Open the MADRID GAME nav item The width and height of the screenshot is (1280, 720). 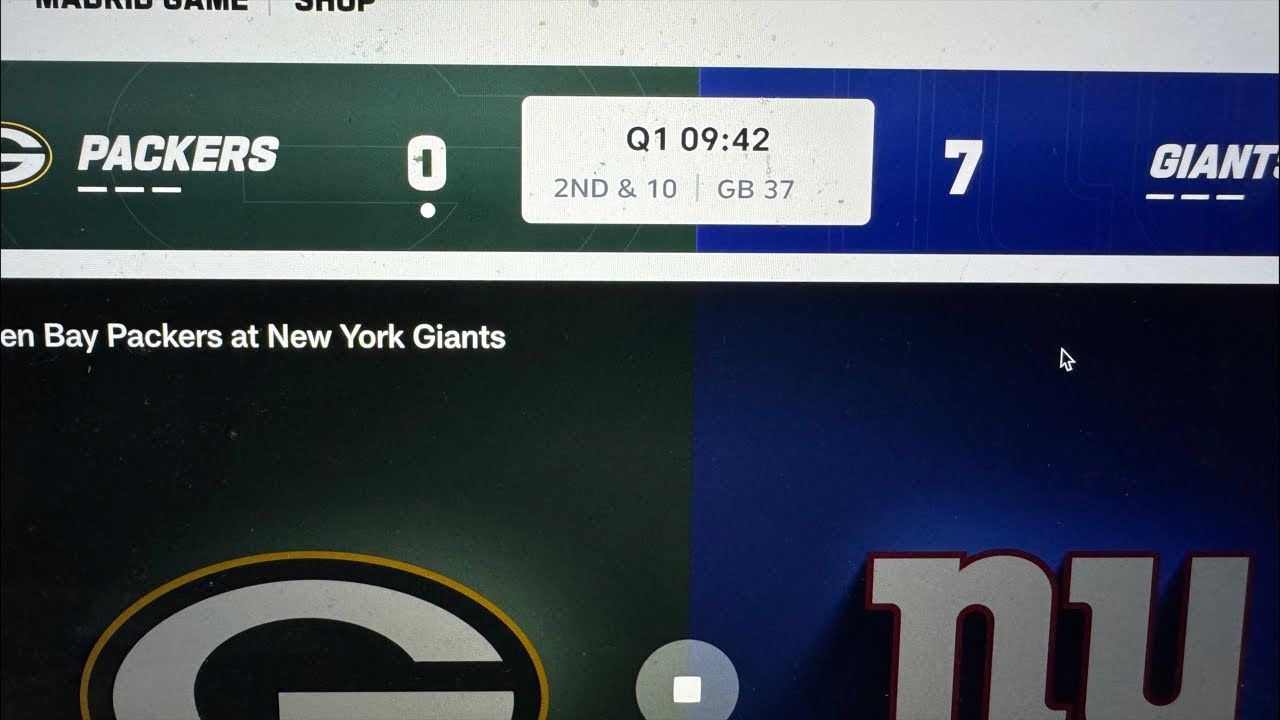[141, 3]
